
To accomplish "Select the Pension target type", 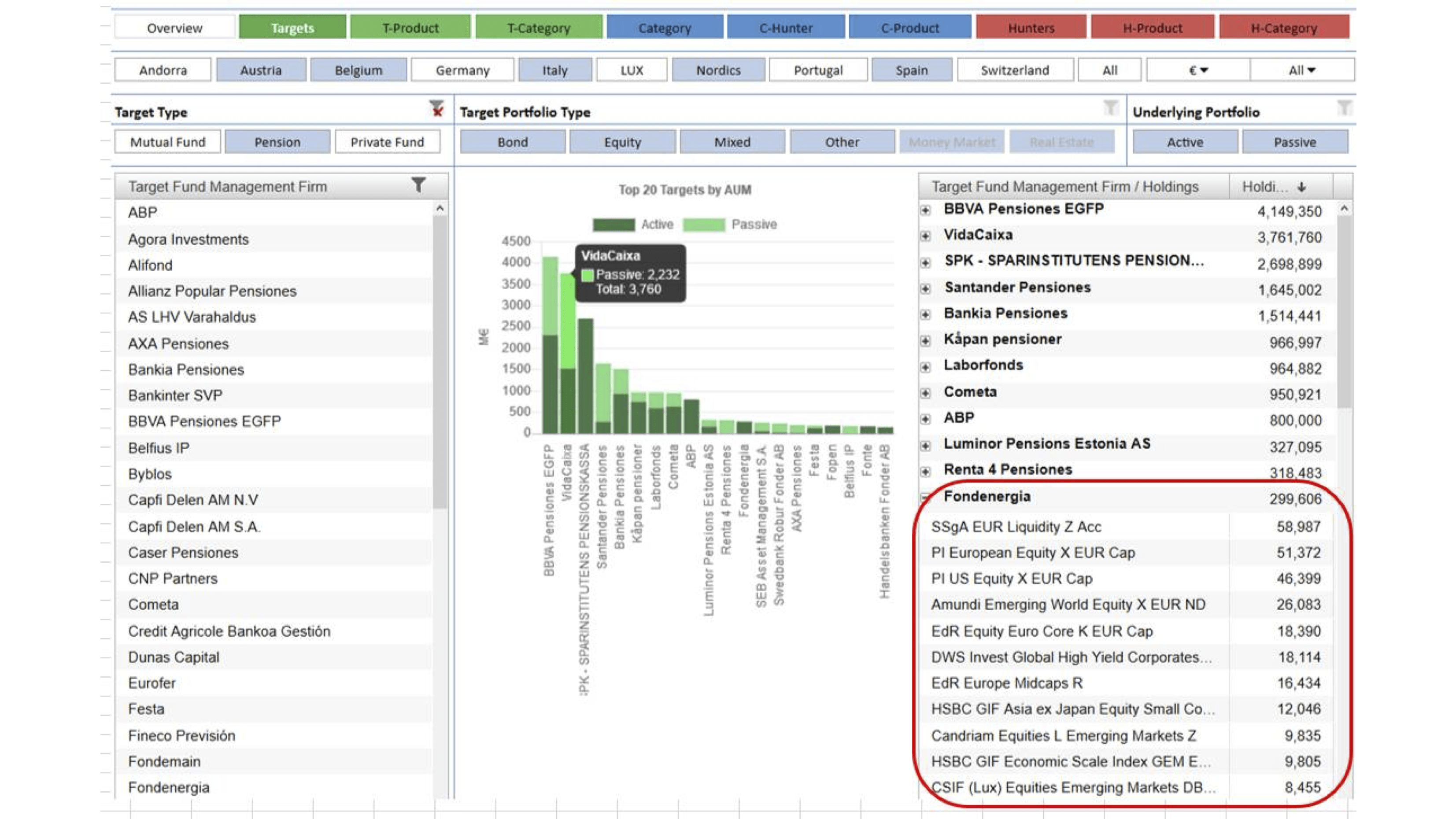I will pos(277,142).
